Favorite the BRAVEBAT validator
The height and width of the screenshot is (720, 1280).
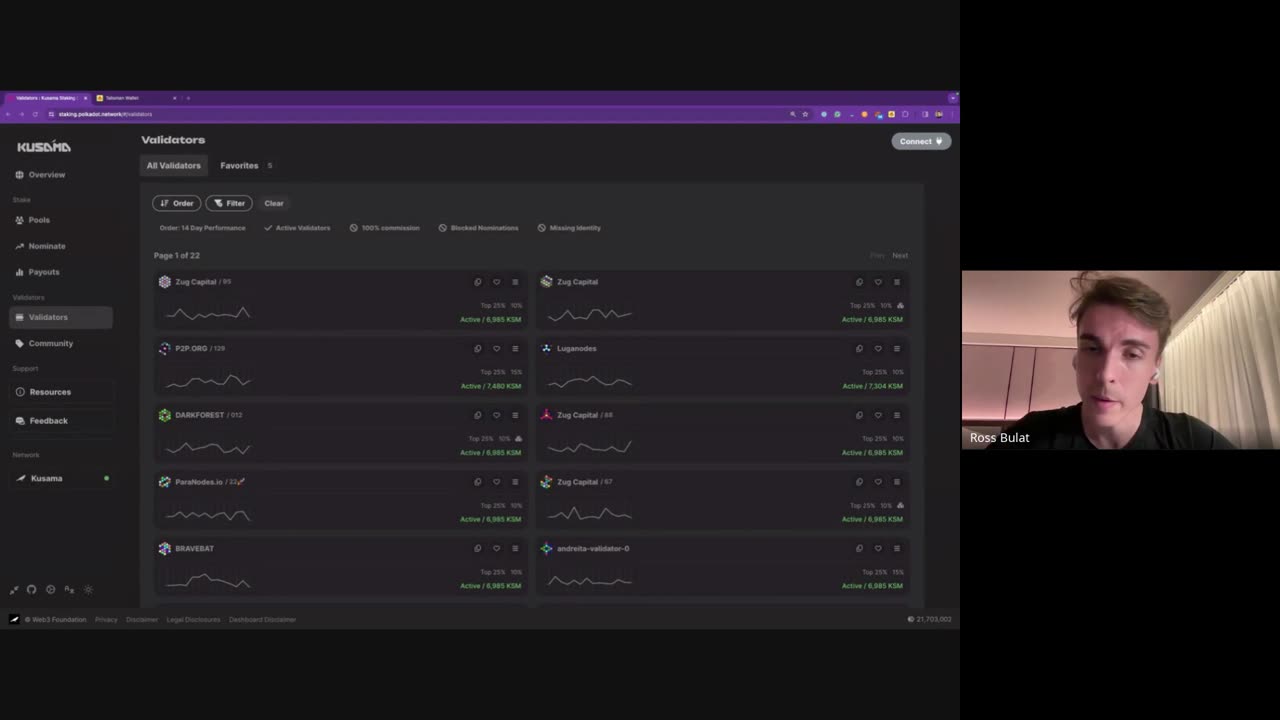tap(497, 548)
